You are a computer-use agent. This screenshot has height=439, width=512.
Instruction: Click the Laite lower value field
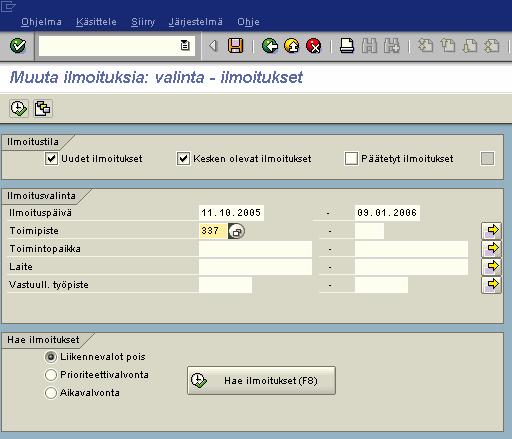pos(255,267)
